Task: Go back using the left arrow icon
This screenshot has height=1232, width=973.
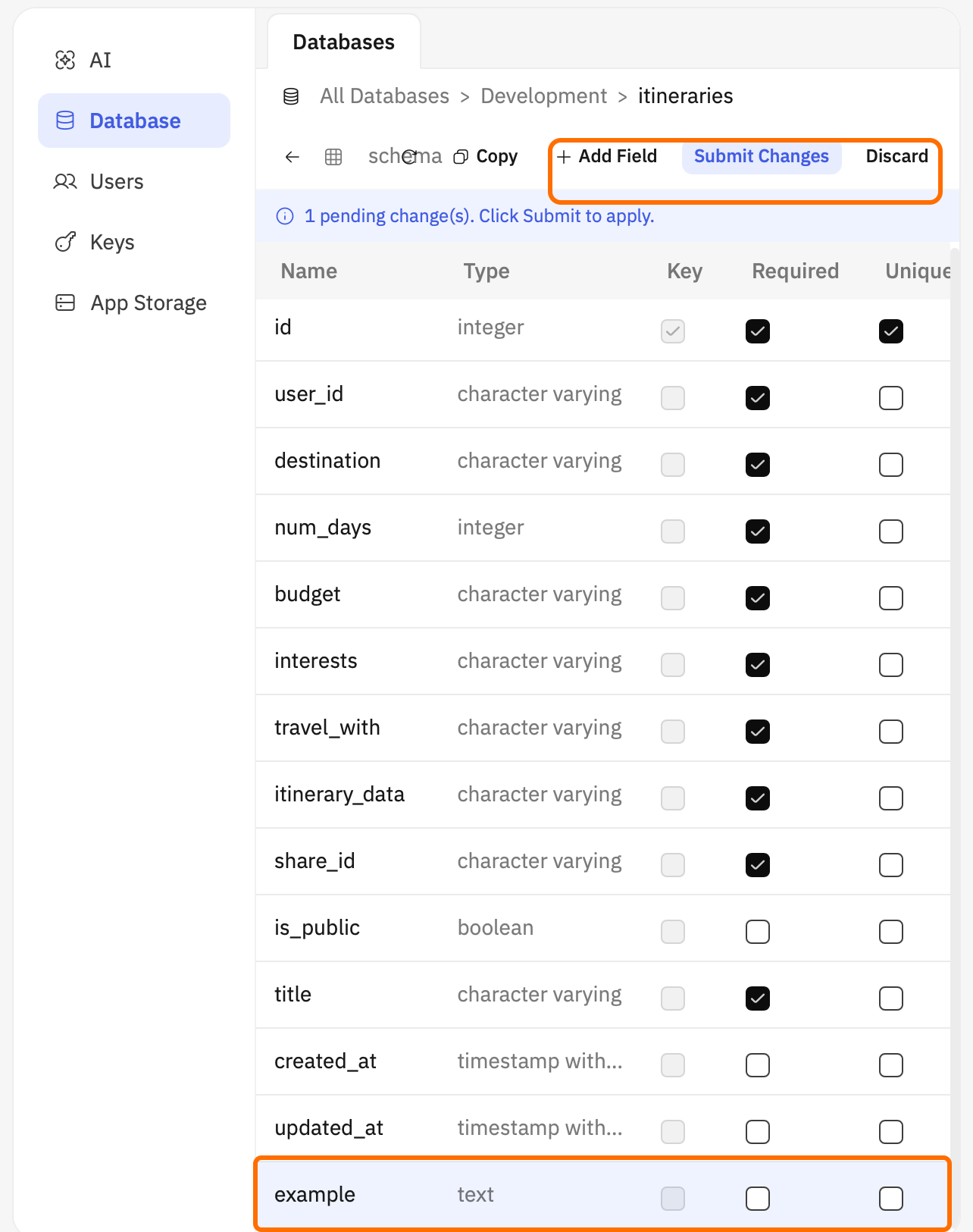Action: (293, 157)
